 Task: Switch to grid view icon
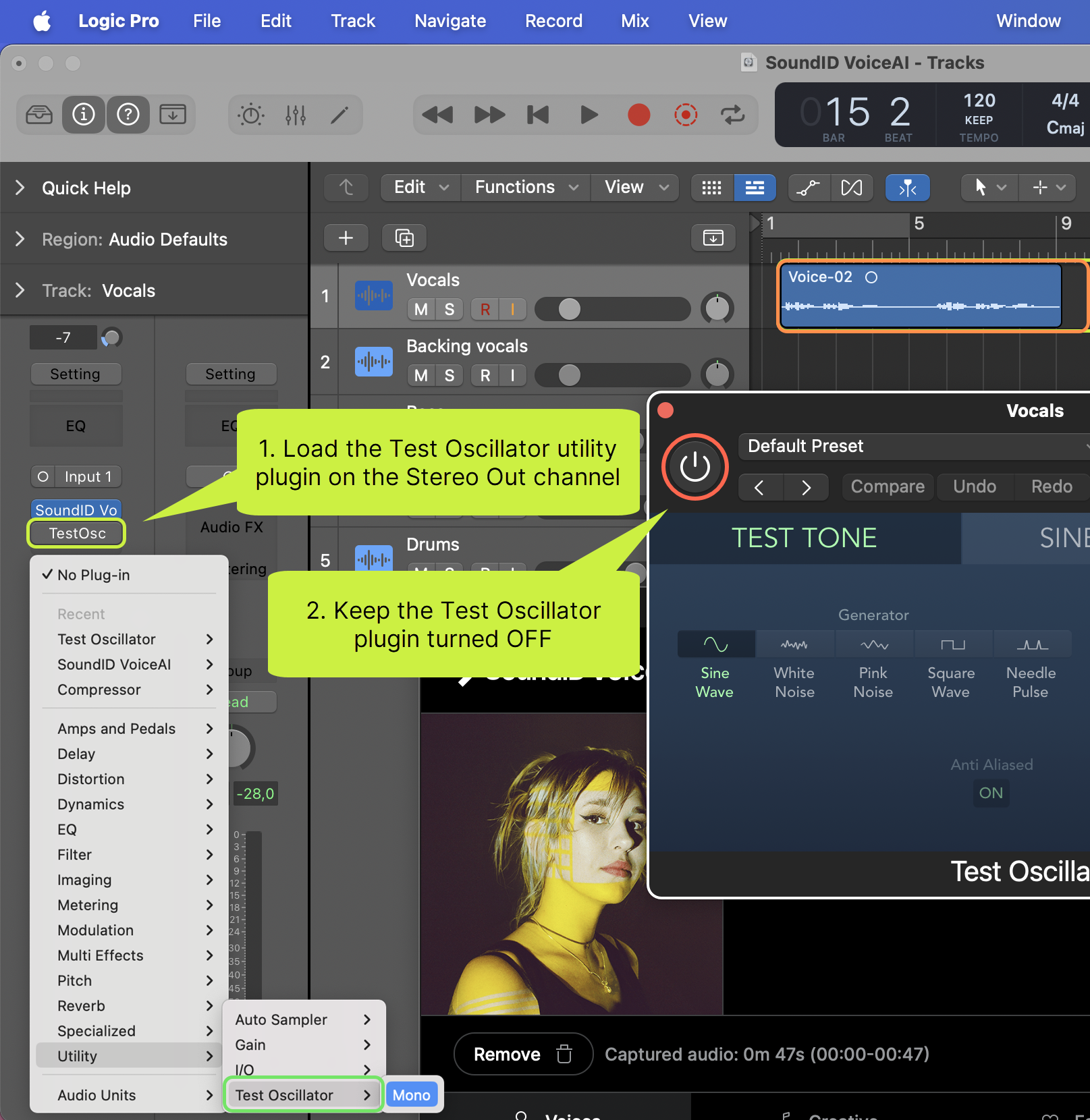point(712,188)
